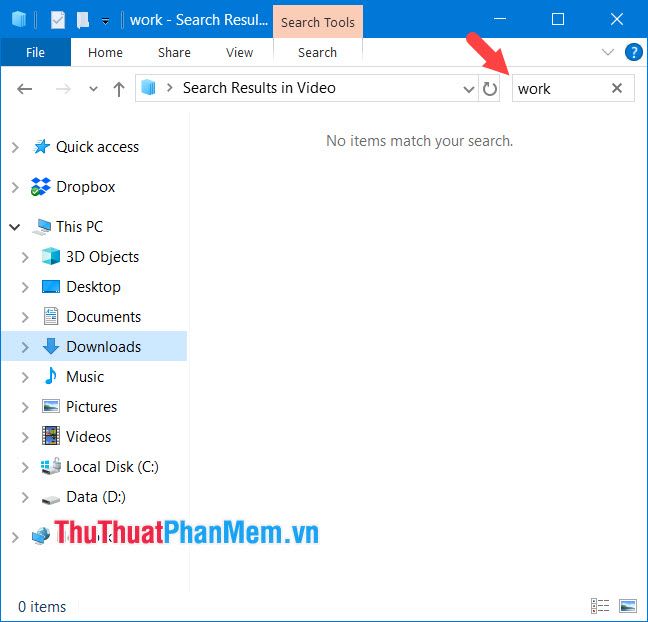Open the Search Tools tab

317,22
